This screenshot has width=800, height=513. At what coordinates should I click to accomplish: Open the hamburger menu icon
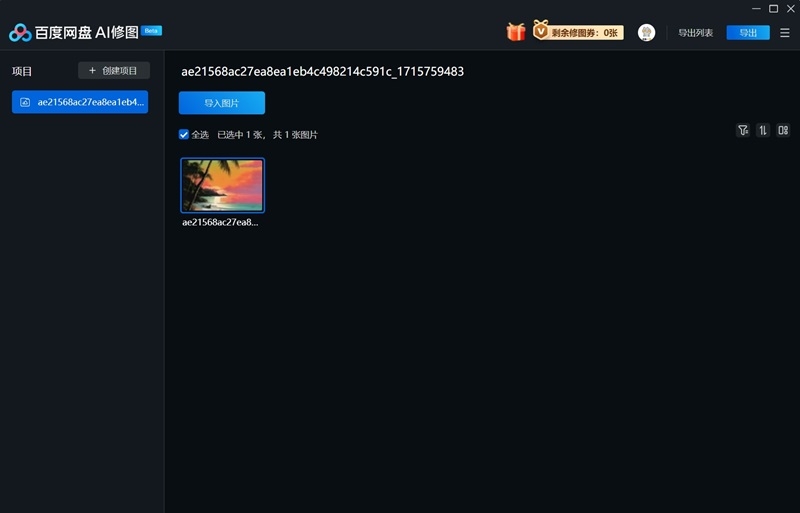[785, 33]
